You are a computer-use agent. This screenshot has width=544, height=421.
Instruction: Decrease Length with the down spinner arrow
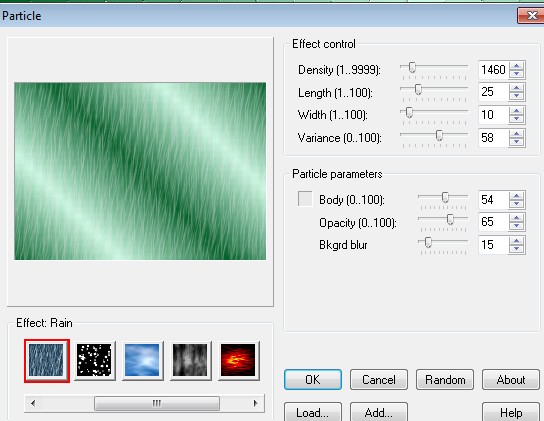coord(517,96)
